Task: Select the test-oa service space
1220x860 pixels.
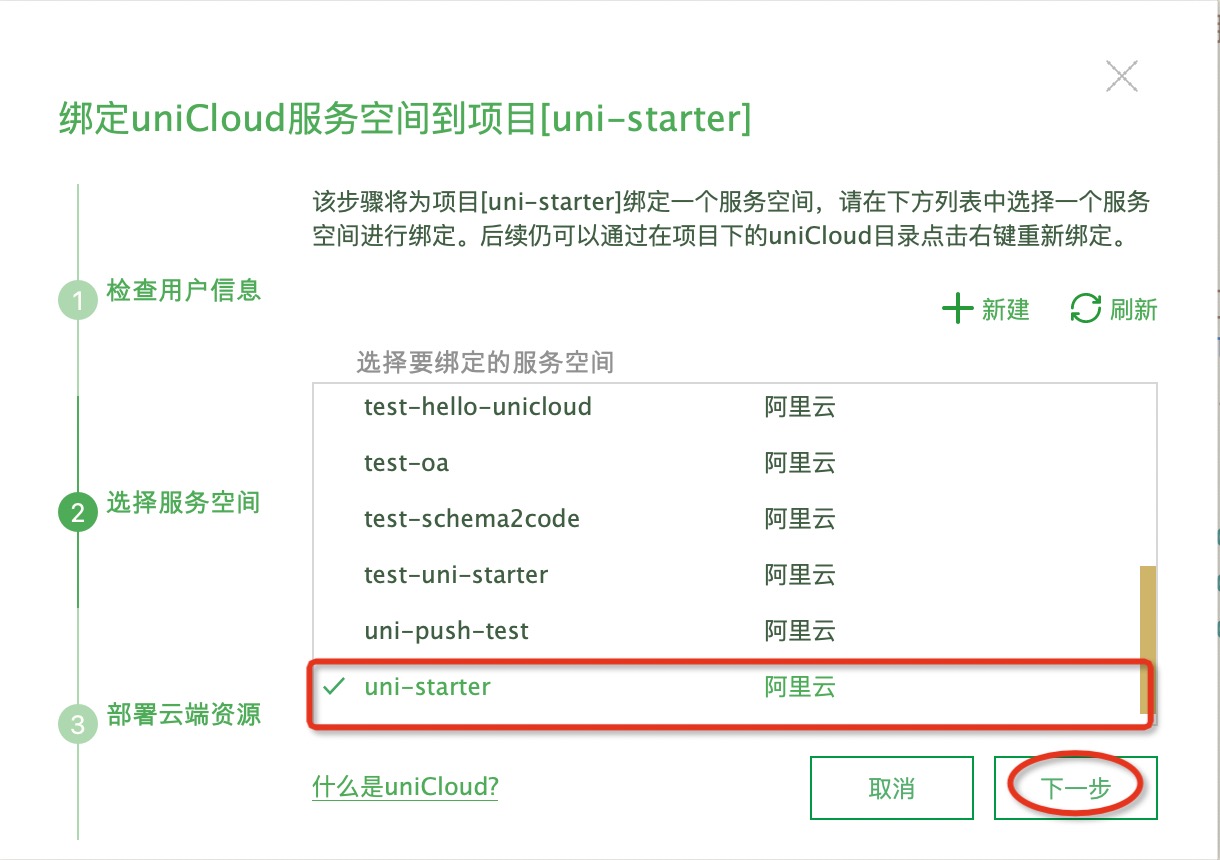Action: [x=734, y=463]
